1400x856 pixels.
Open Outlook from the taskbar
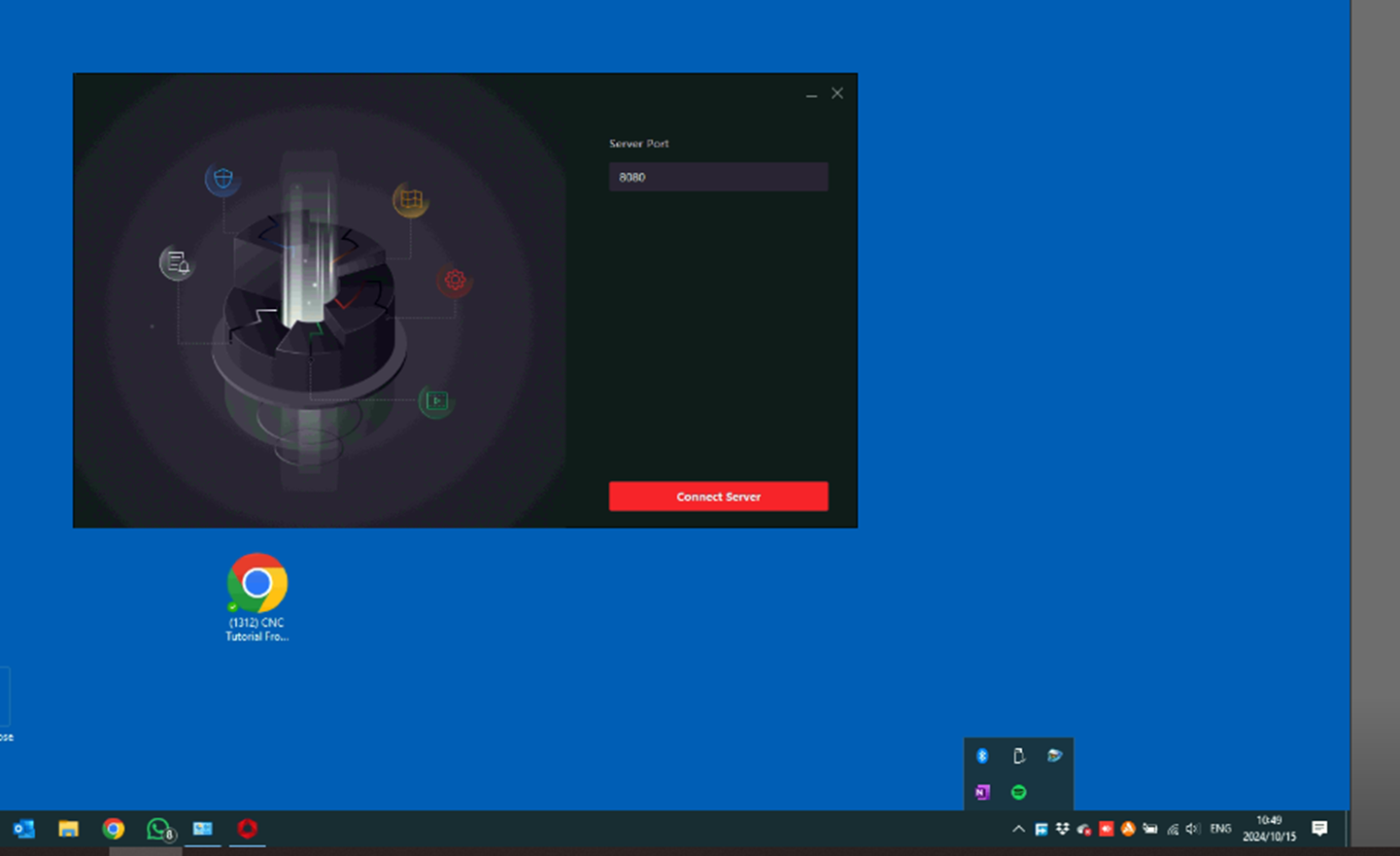tap(23, 829)
